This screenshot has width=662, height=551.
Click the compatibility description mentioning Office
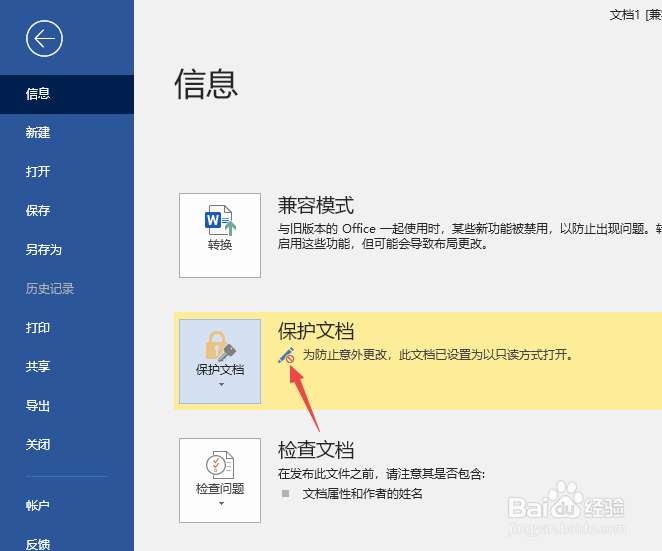point(469,236)
